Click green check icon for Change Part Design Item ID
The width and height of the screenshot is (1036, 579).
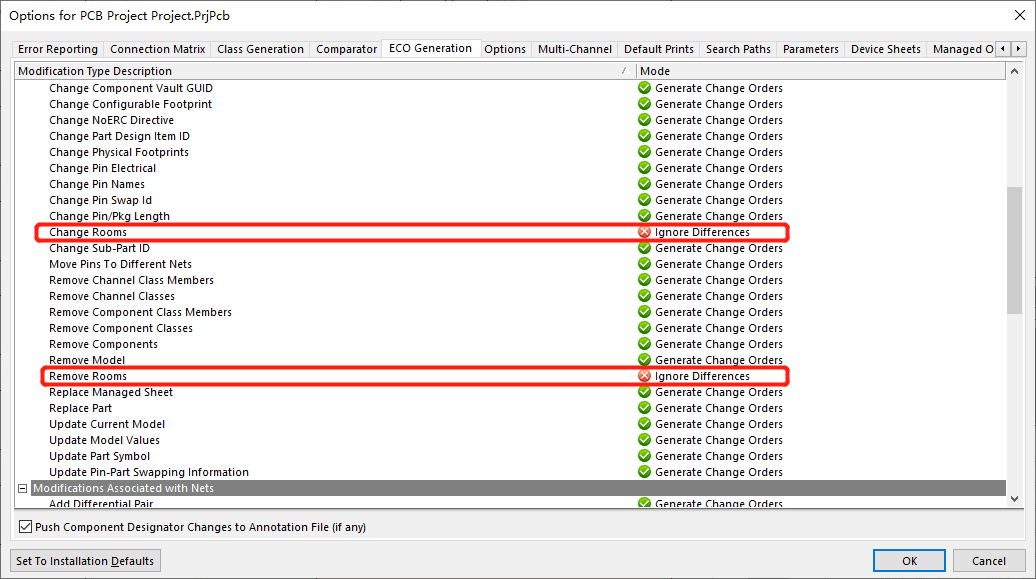tap(644, 135)
